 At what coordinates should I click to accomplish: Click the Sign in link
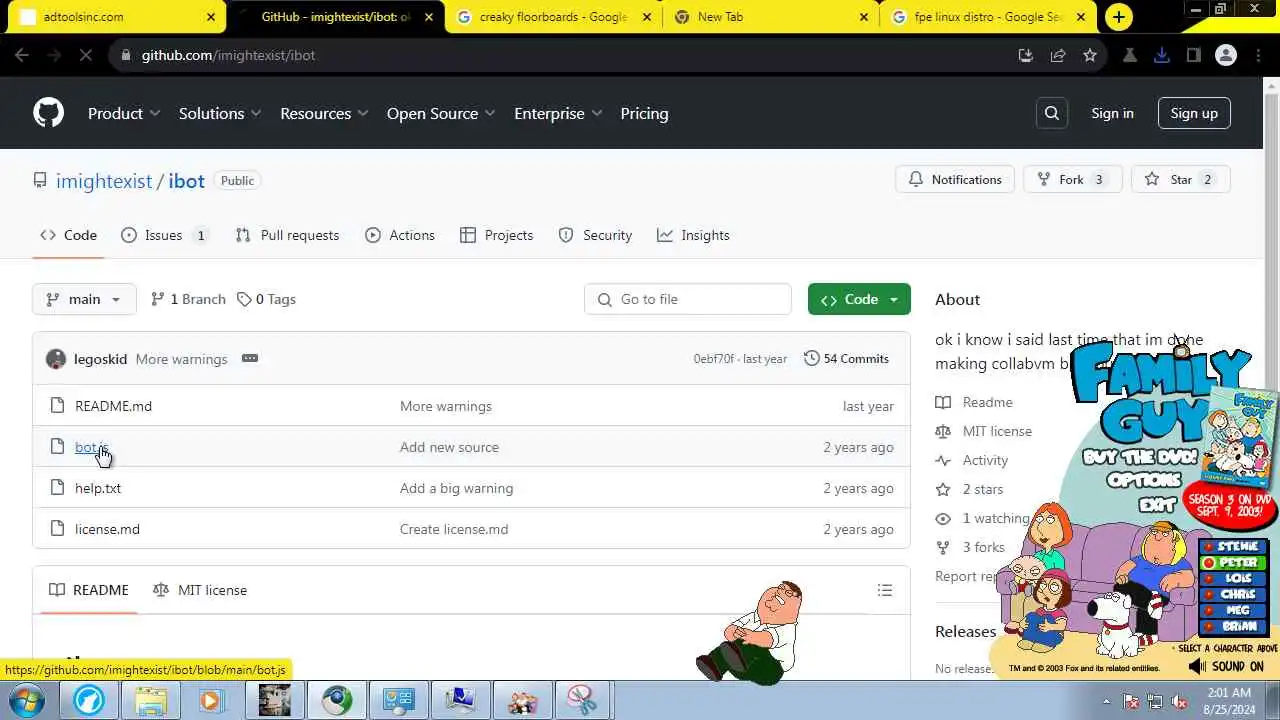pos(1112,113)
